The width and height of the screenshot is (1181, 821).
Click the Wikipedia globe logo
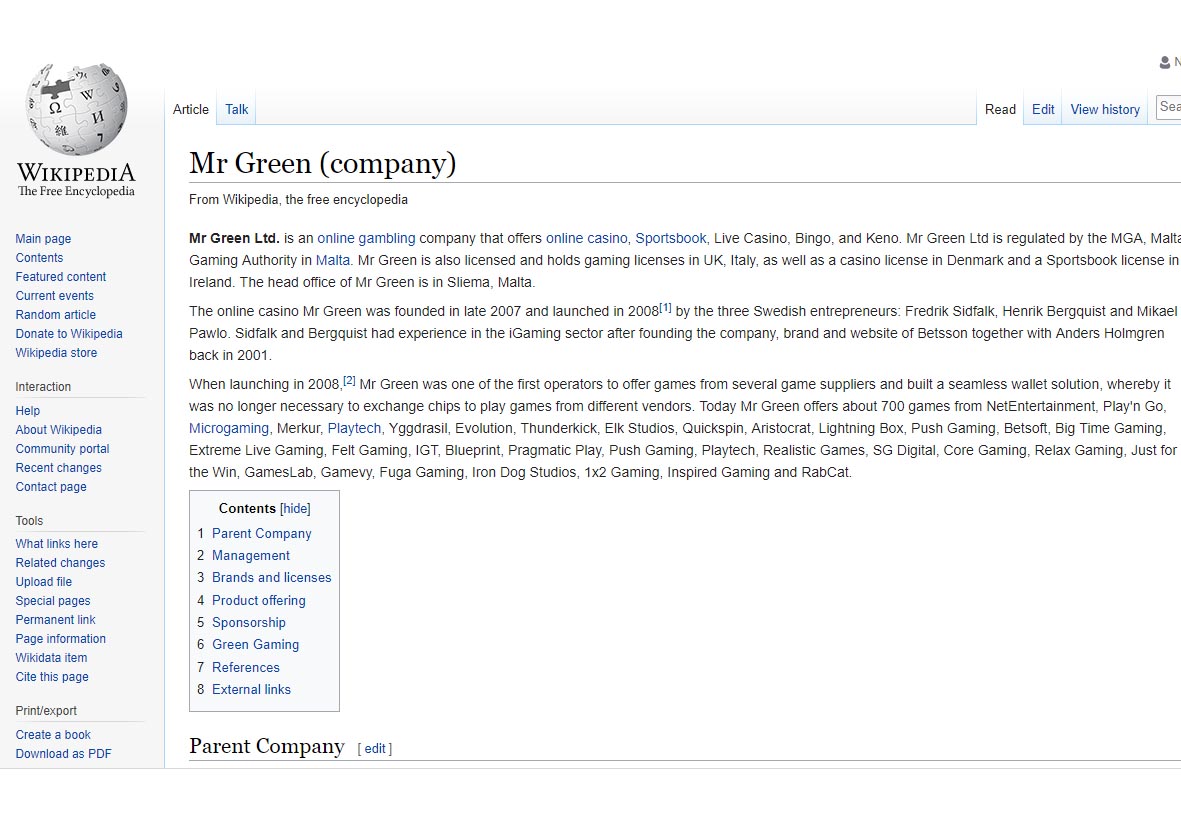[76, 108]
